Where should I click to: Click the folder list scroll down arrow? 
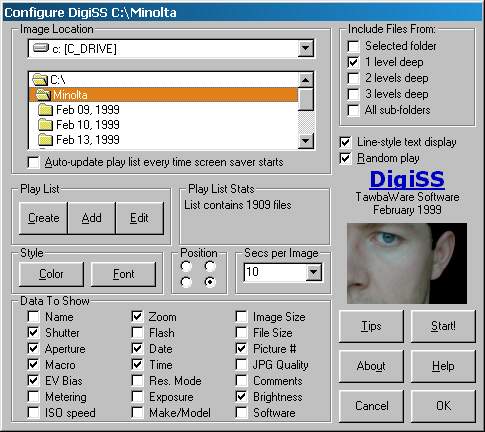(306, 141)
